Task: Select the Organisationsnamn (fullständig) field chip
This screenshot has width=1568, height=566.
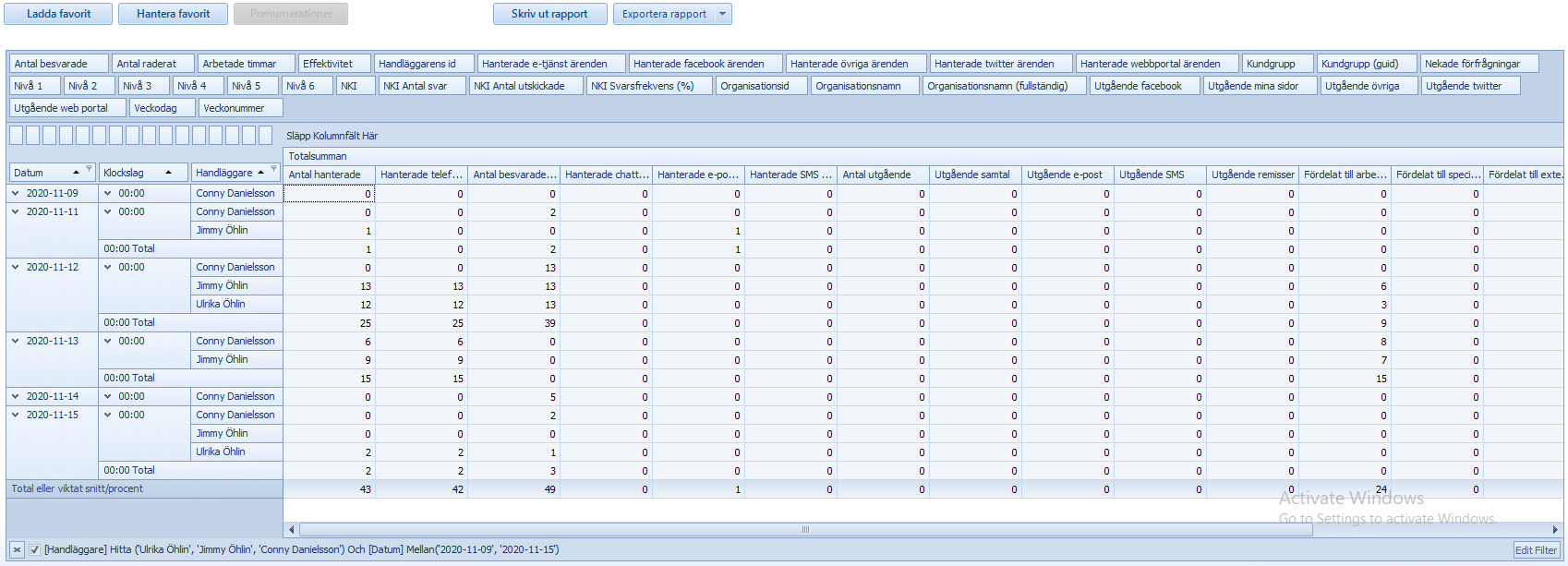Action: 1004,86
